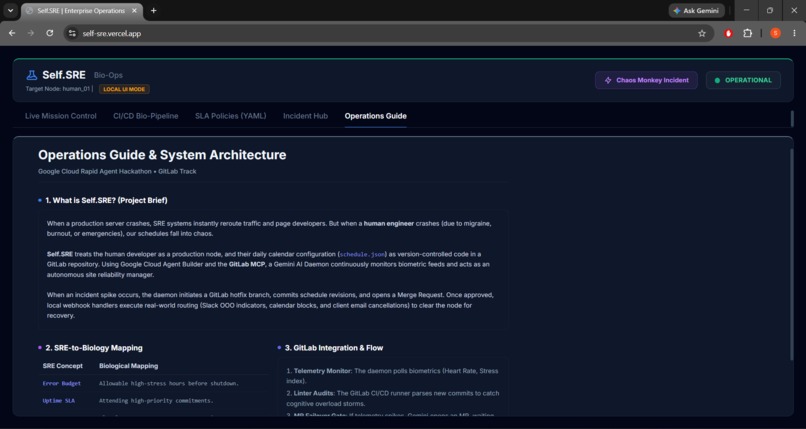Click the Bio-Ops label in header
Image resolution: width=806 pixels, height=429 pixels.
[x=108, y=76]
